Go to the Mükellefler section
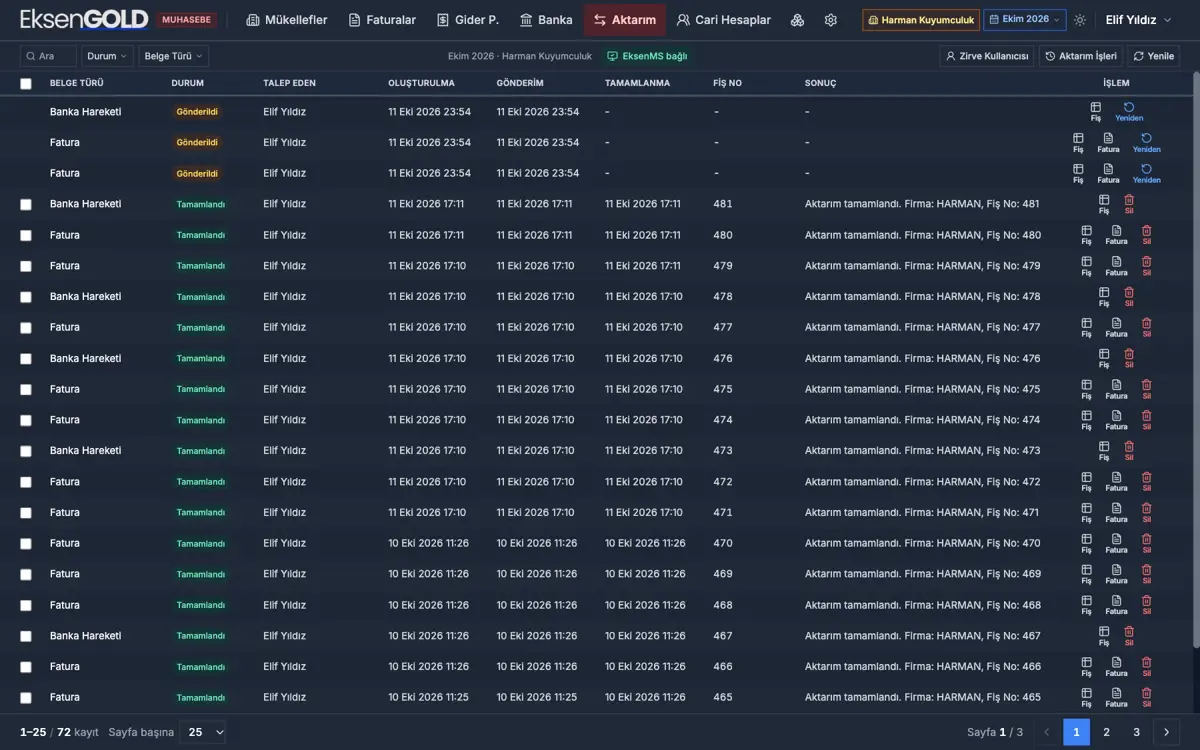This screenshot has width=1200, height=750. click(287, 20)
